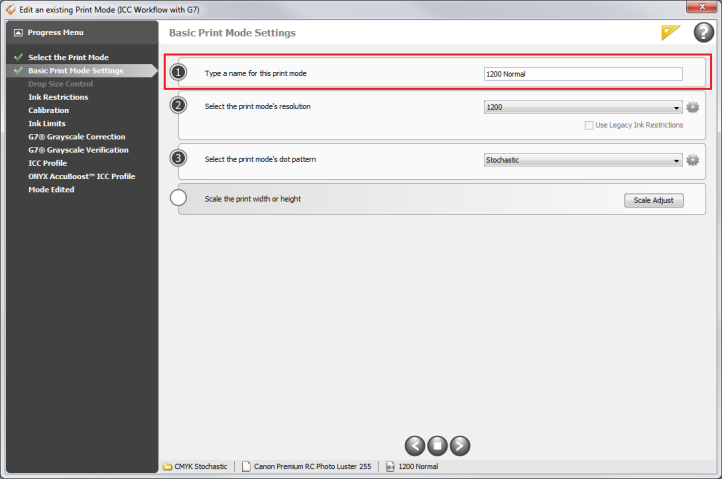
Task: Click the gear icon beside dot pattern dropdown
Action: click(693, 160)
